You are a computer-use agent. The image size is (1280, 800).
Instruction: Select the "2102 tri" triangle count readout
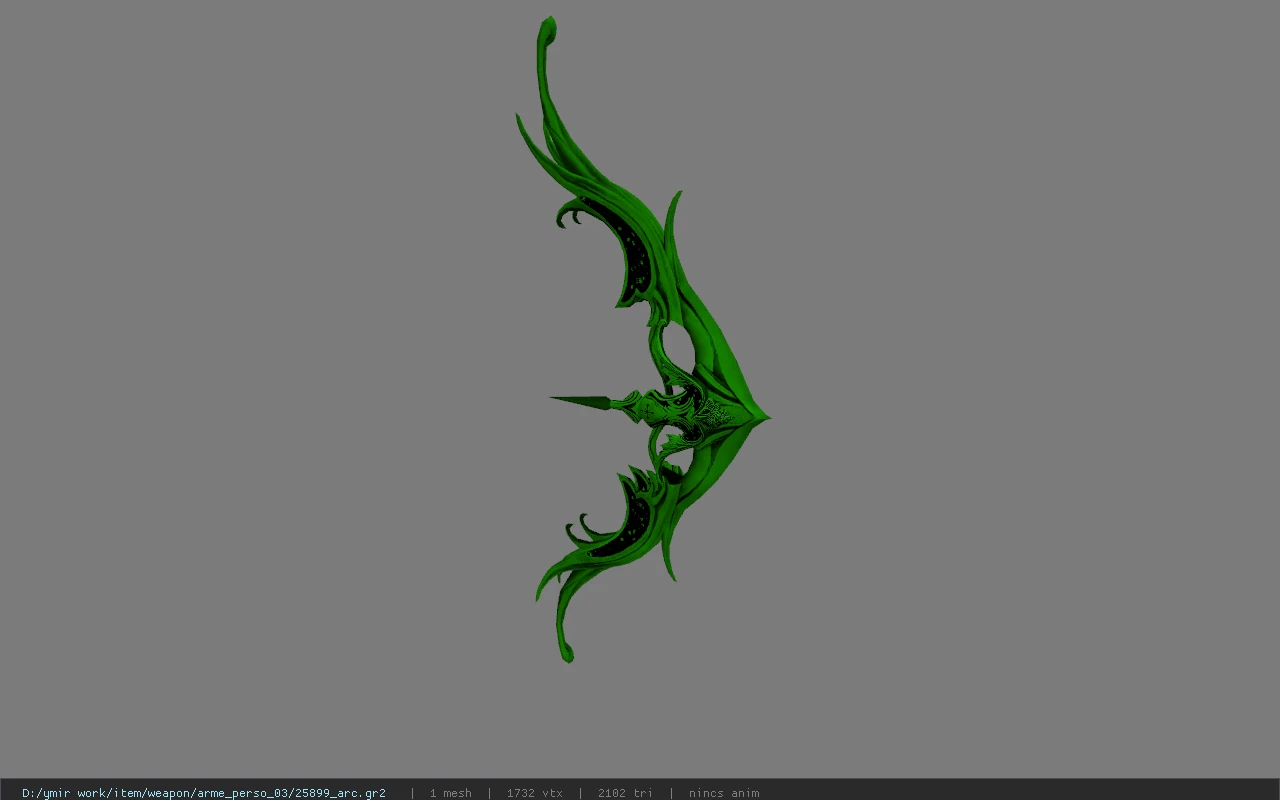click(625, 793)
